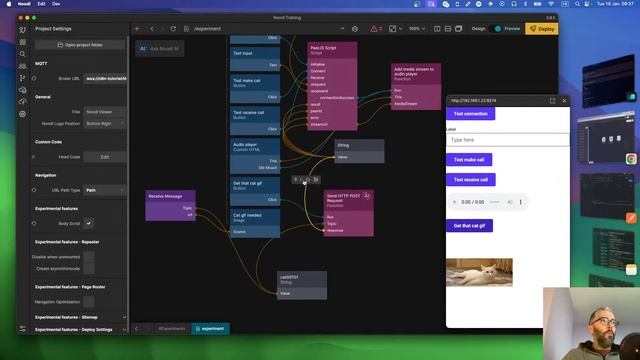Click the circle indicator beside Body Scroll
The height and width of the screenshot is (360, 640).
click(34, 223)
